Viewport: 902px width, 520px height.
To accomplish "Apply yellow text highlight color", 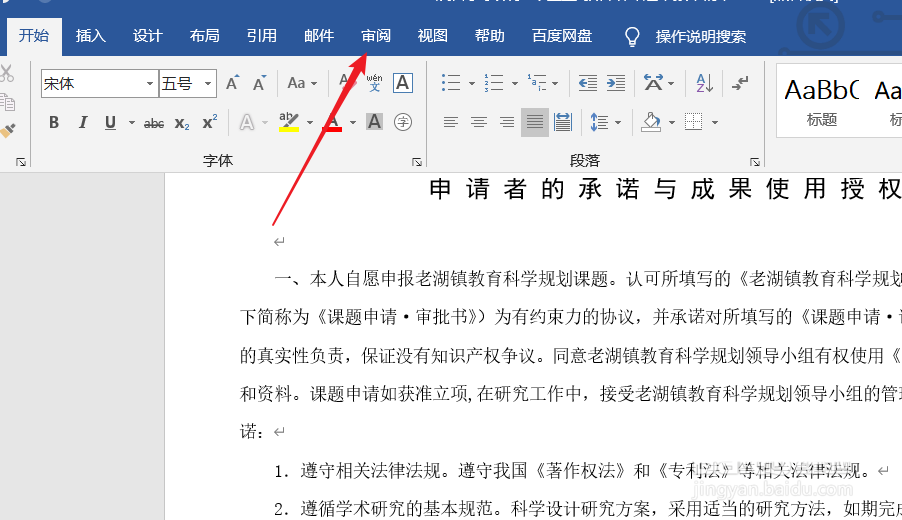I will tap(289, 122).
